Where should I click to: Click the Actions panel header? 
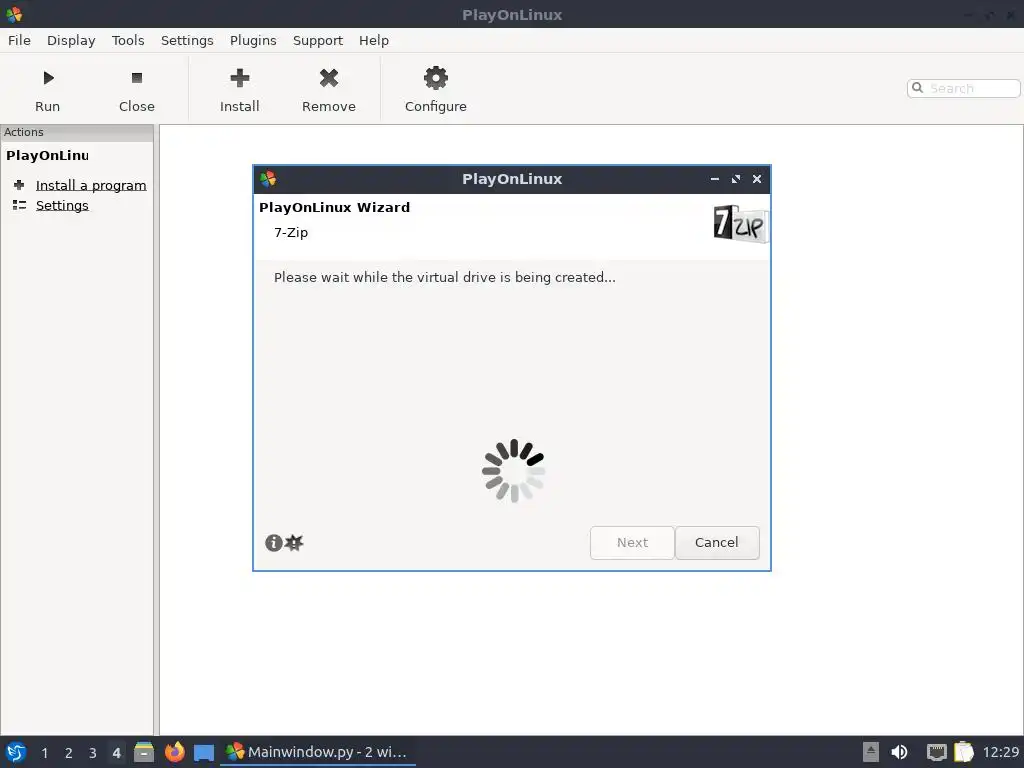[77, 132]
